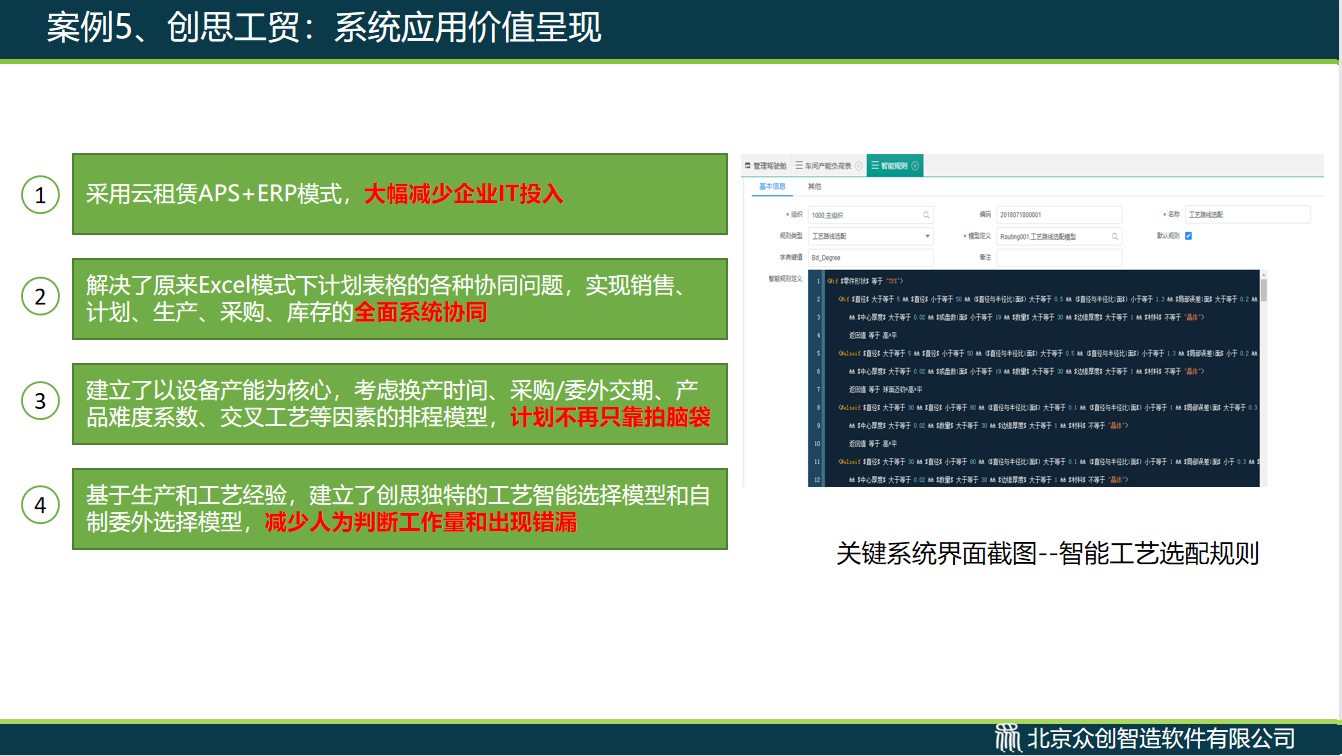1342x756 pixels.
Task: Open the 其他 sub-tab
Action: [814, 186]
